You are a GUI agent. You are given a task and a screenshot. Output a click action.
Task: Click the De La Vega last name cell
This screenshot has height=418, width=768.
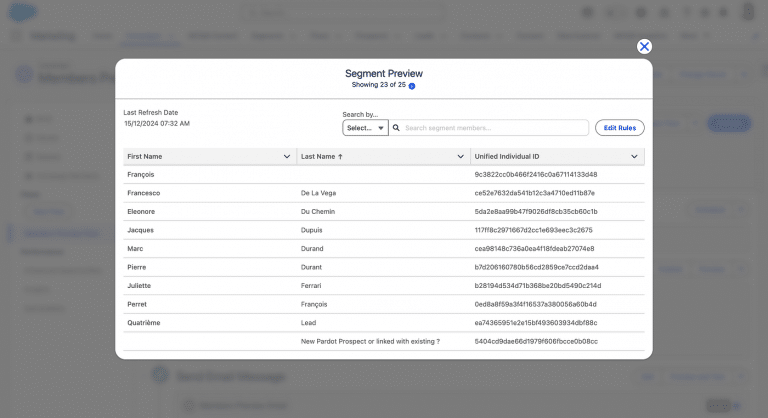[318, 193]
